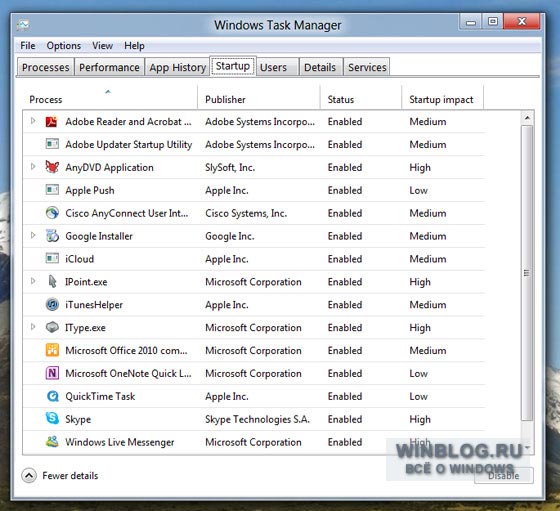Viewport: 560px width, 511px height.
Task: Expand the AnyDVD Application group
Action: [33, 167]
